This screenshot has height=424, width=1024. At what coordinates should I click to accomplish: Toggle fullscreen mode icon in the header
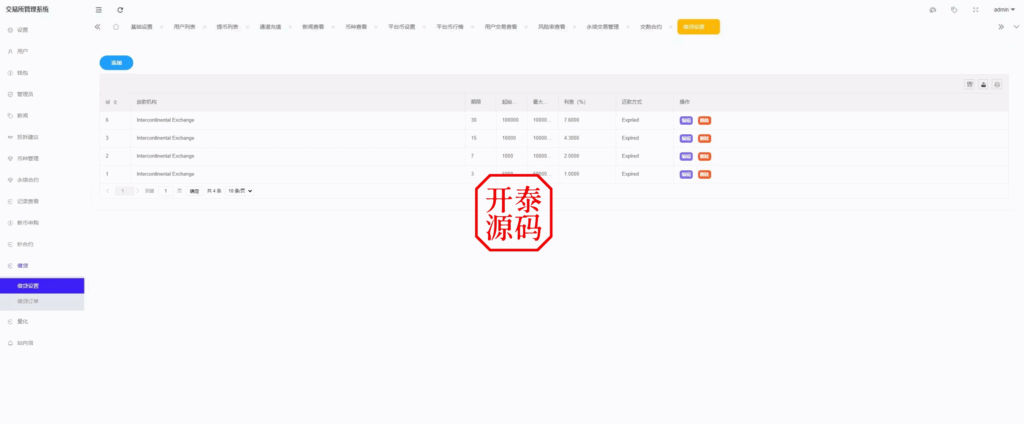(976, 9)
